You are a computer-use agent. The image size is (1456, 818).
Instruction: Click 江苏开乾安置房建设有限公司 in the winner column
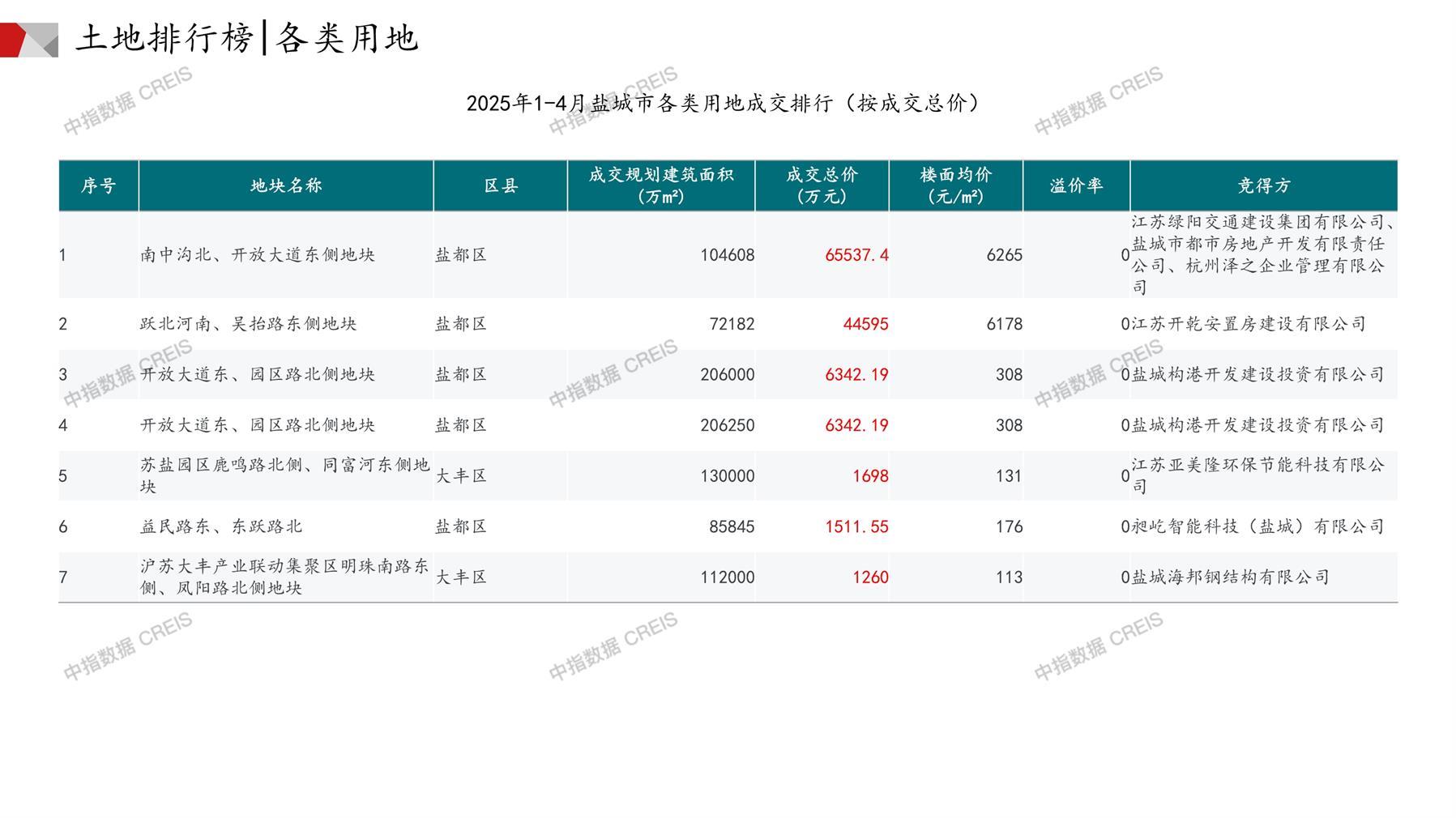(x=1248, y=324)
